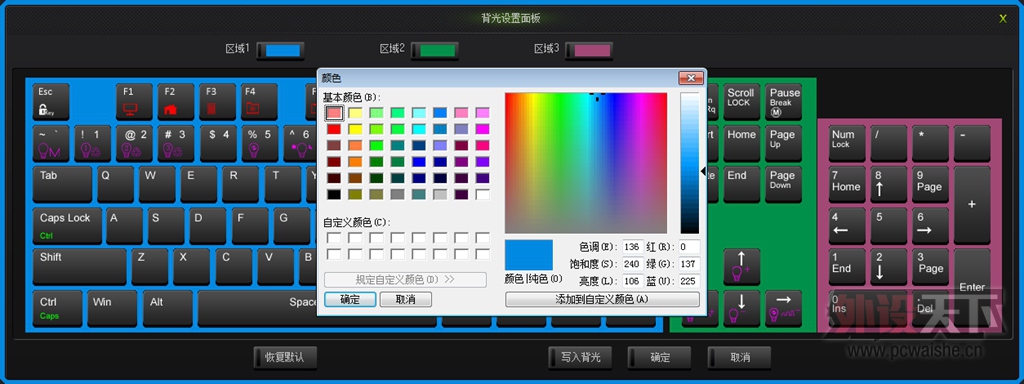The image size is (1024, 384).
Task: Click the left Shift key
Action: (79, 266)
